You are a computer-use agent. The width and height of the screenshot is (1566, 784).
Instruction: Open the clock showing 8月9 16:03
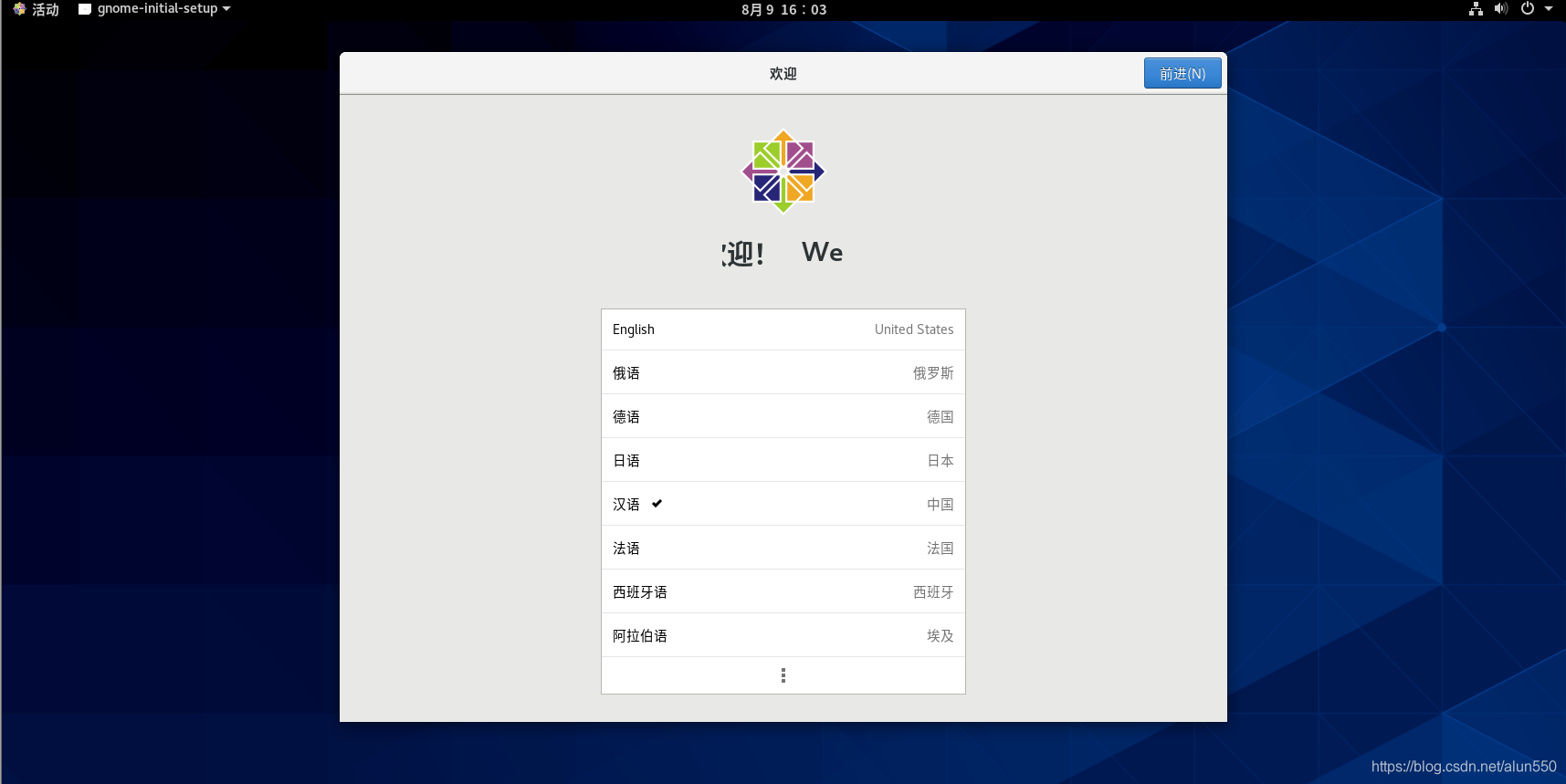[x=783, y=9]
